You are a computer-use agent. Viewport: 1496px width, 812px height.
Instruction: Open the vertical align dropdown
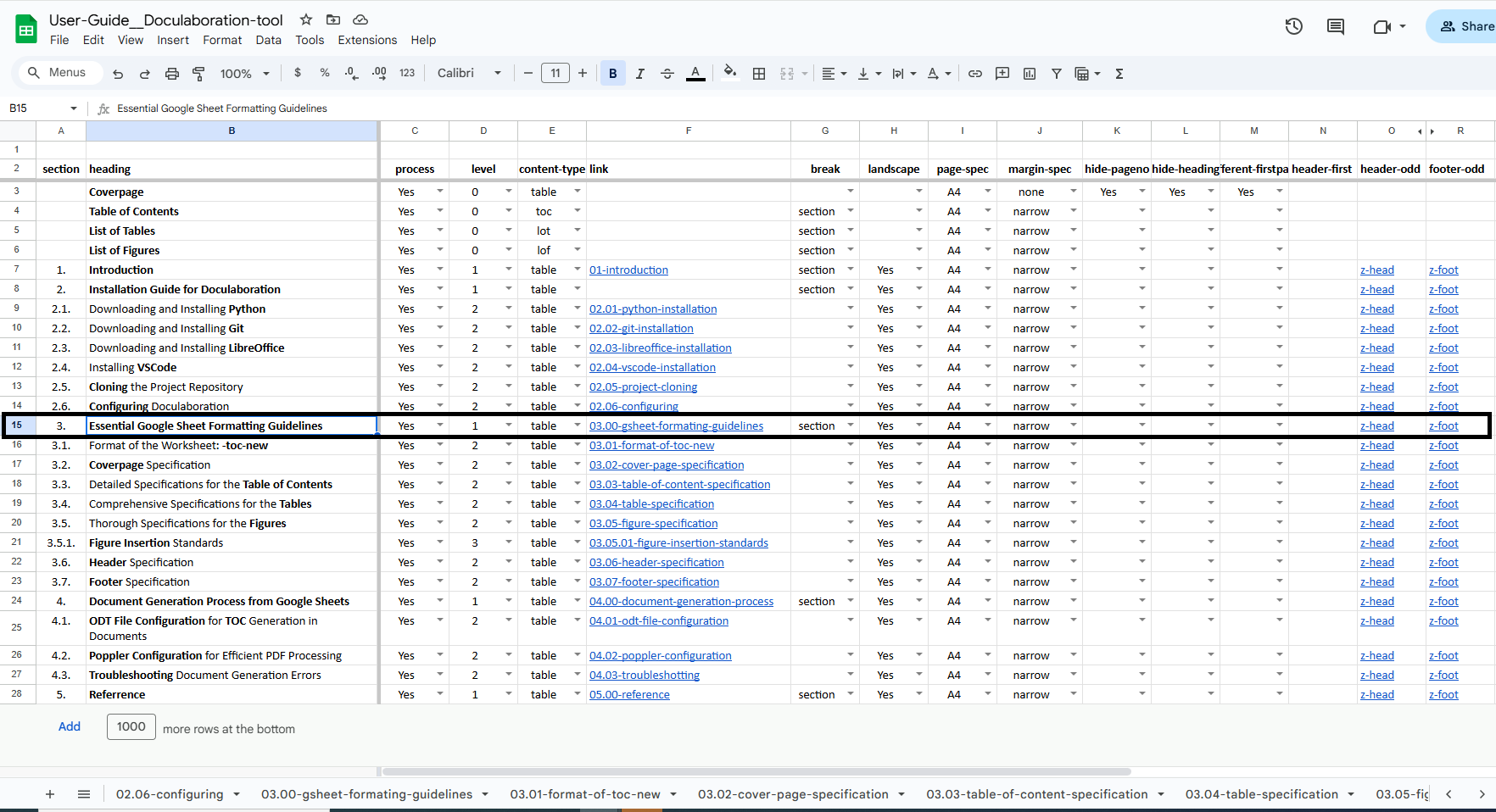[869, 74]
